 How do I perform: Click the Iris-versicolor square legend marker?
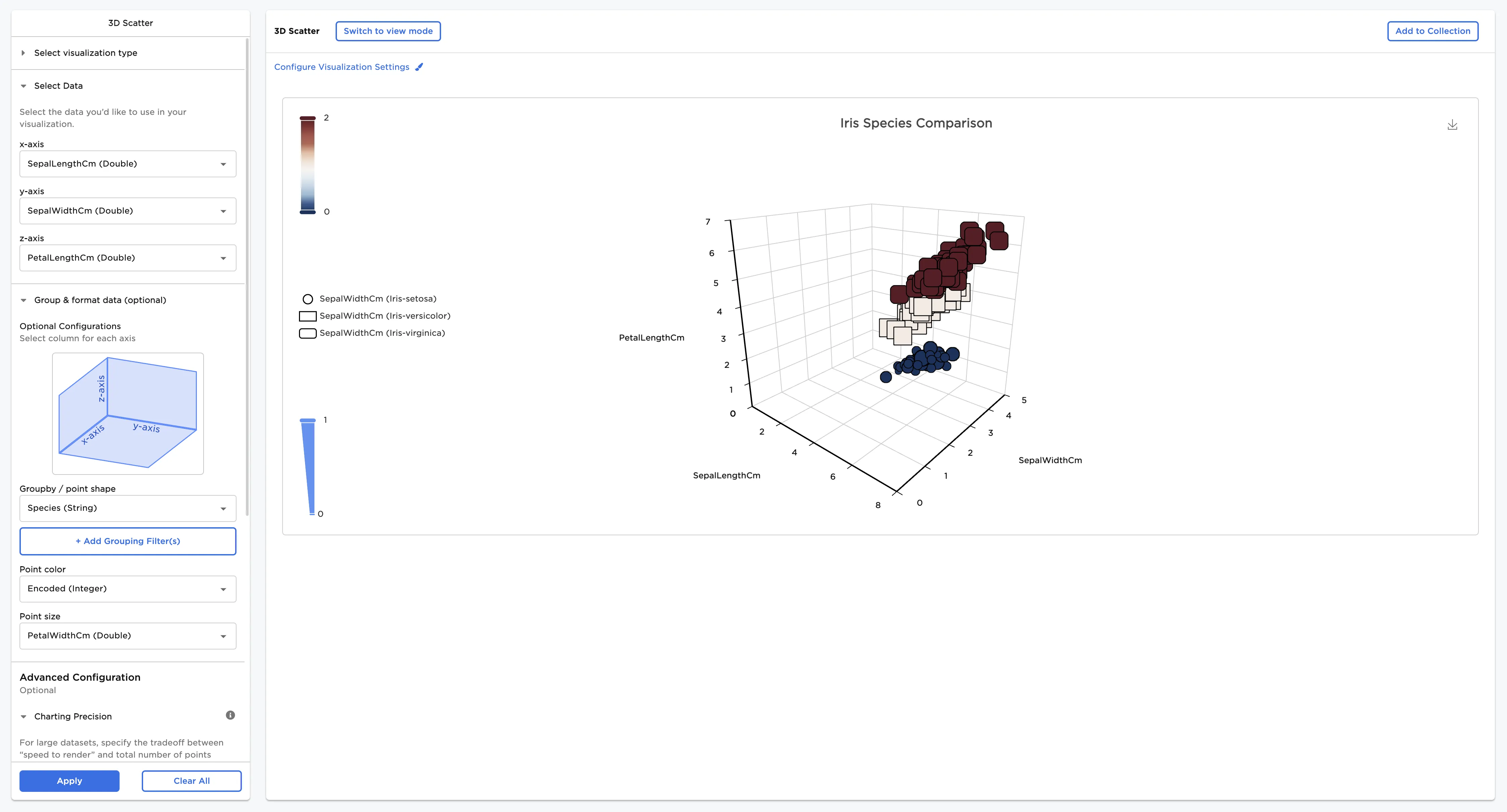pos(308,316)
